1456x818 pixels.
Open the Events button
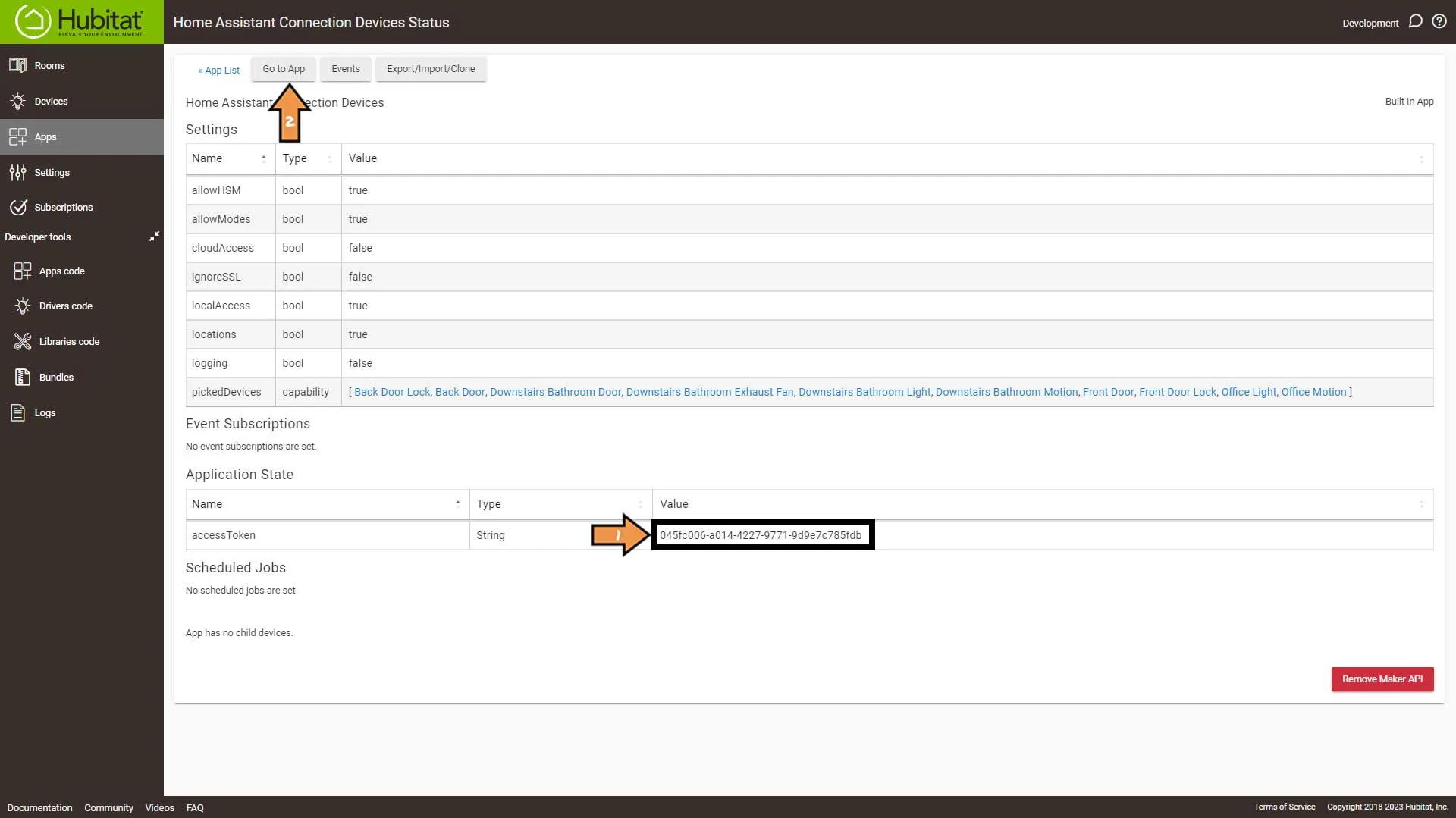point(346,69)
